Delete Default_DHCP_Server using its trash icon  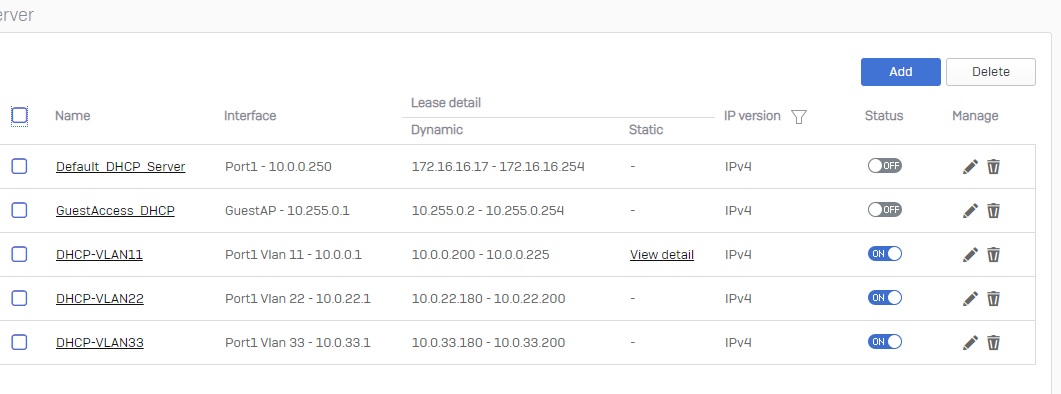[993, 167]
